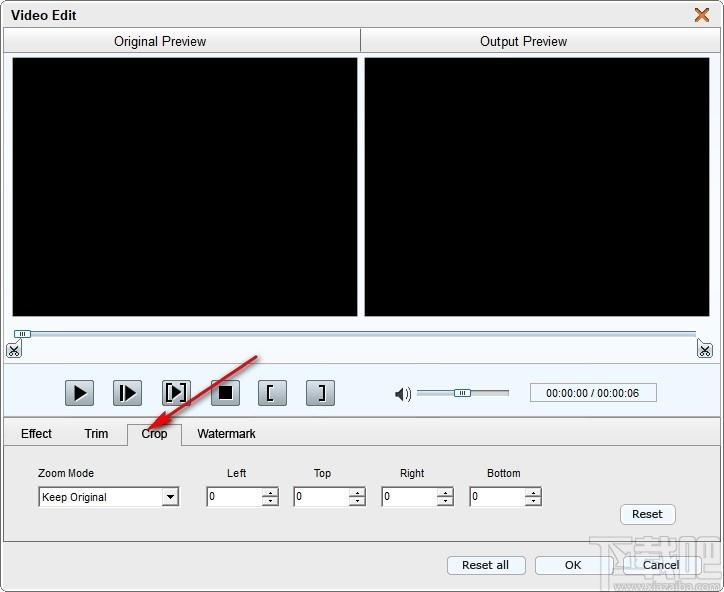
Task: Click the Cancel button
Action: tap(661, 565)
